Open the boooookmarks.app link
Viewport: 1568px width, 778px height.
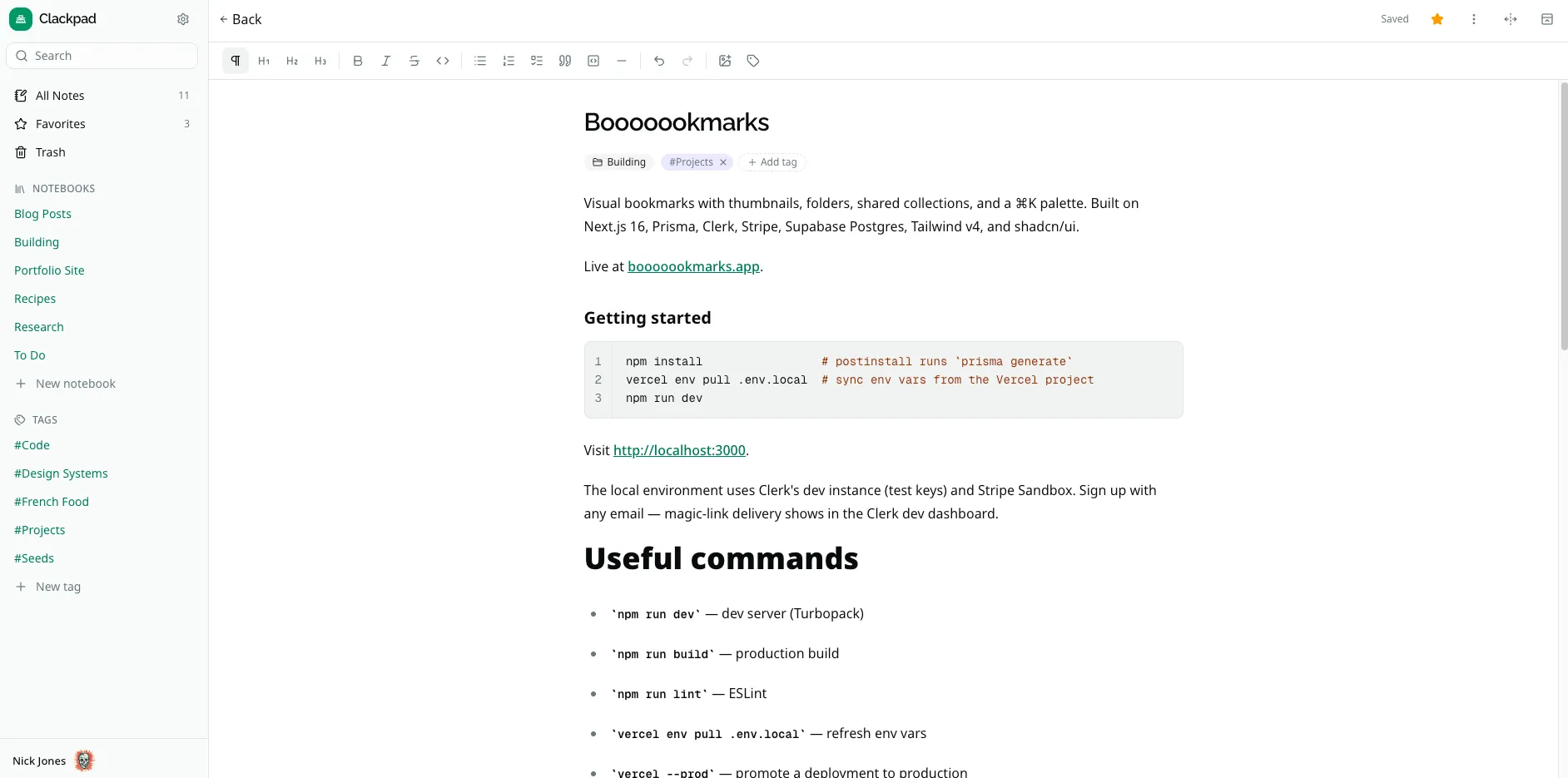(693, 266)
